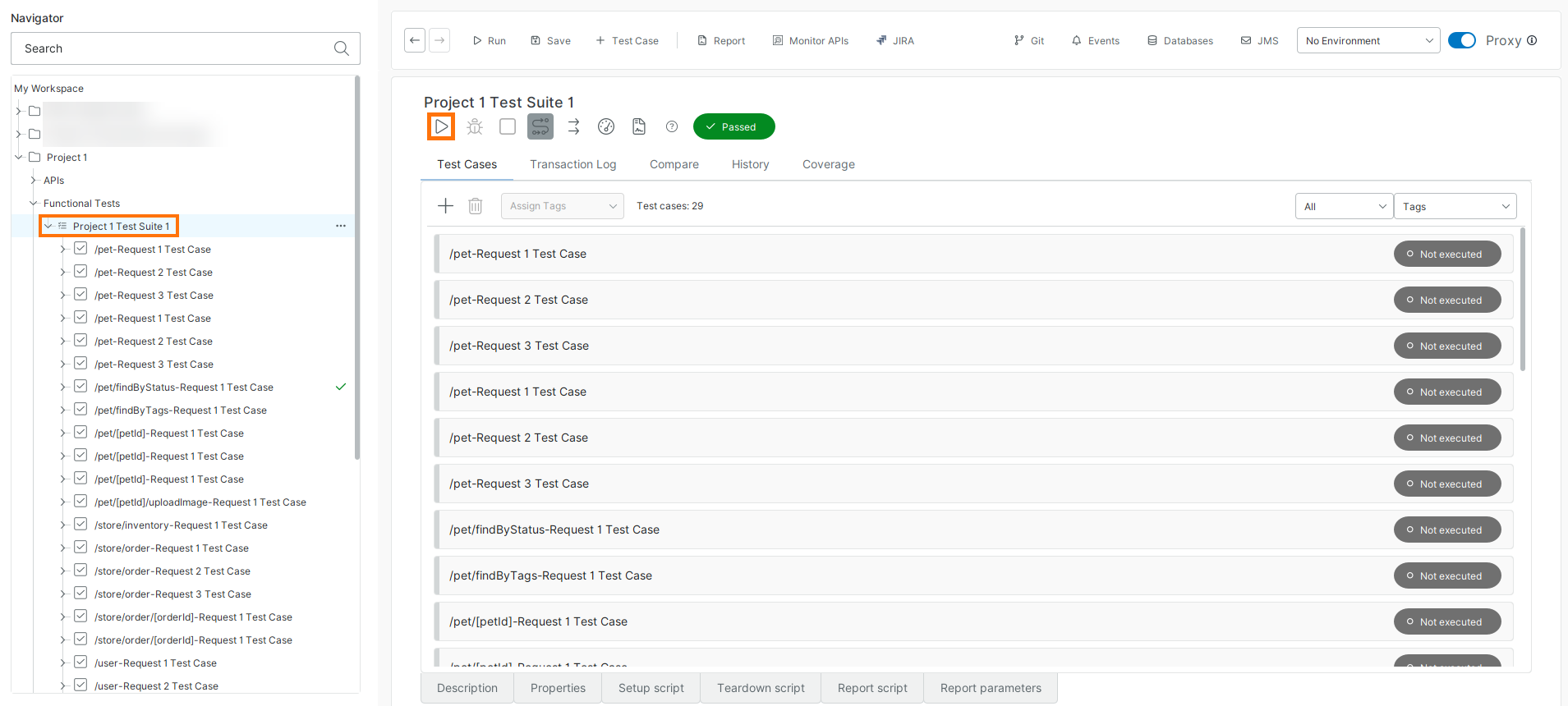1568x706 pixels.
Task: Click the search magnifier icon in Navigator
Action: (342, 48)
